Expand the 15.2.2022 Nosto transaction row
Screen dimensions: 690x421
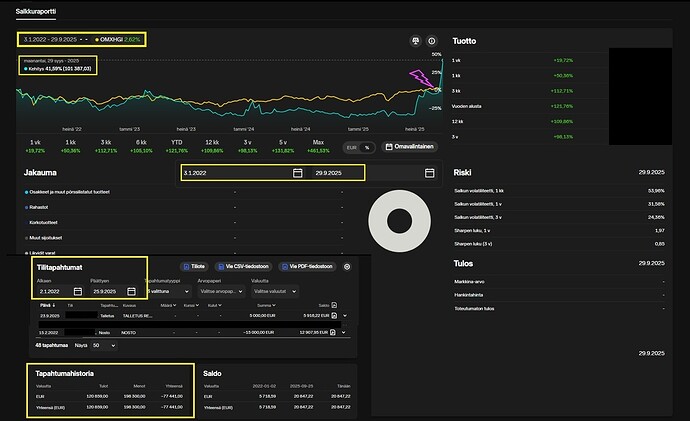344,333
